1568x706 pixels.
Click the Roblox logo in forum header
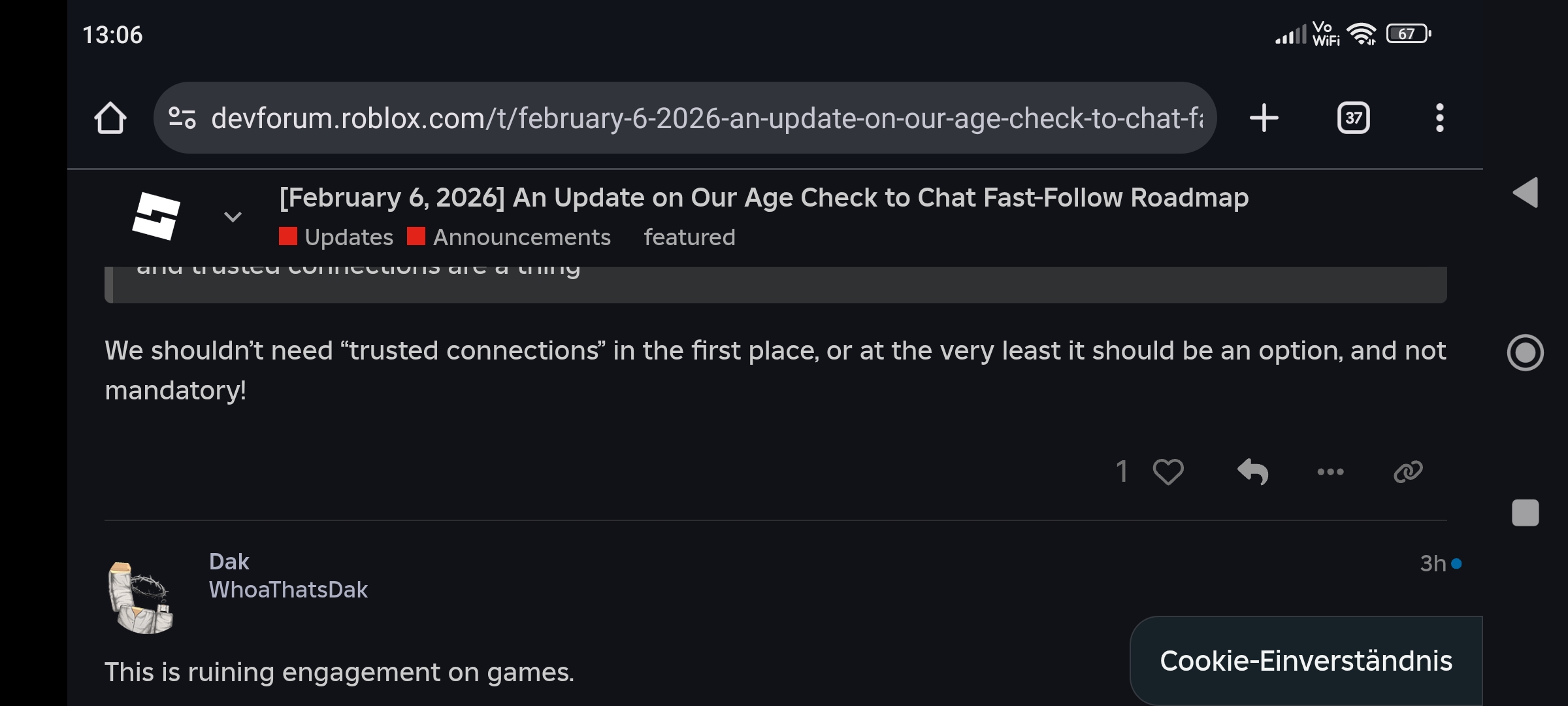pos(156,216)
